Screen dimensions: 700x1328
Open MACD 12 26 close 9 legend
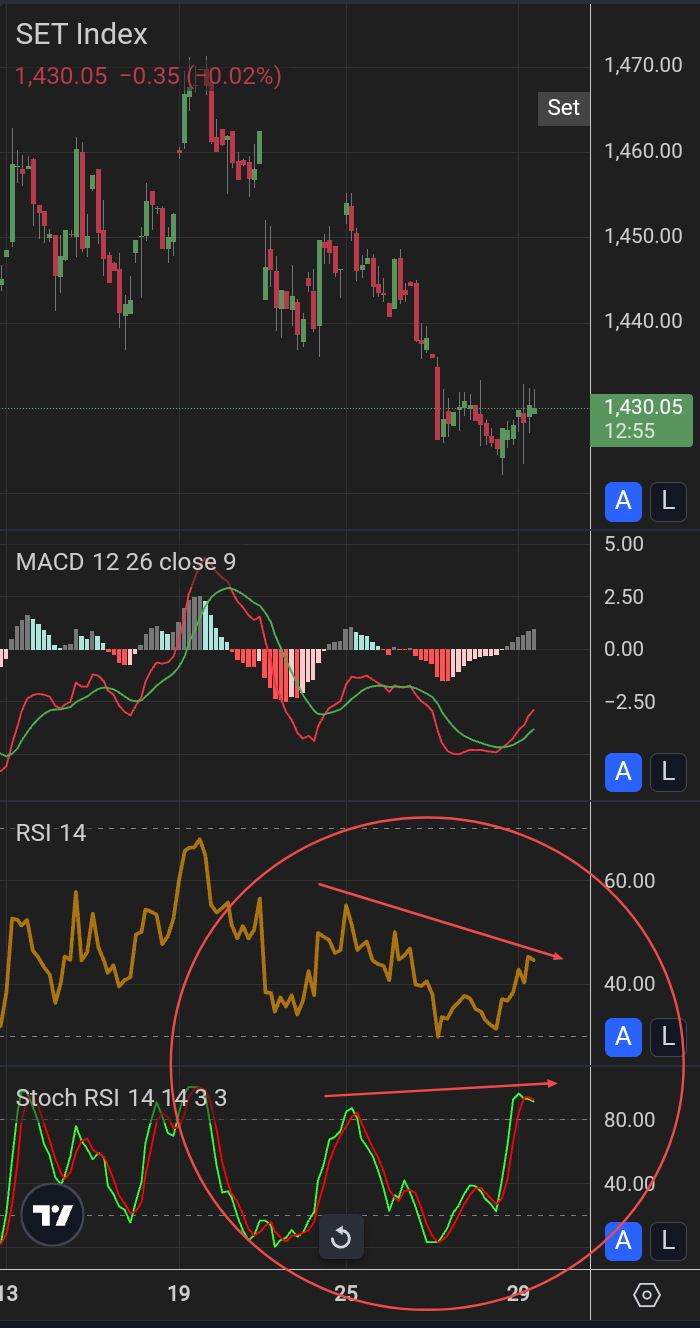125,562
